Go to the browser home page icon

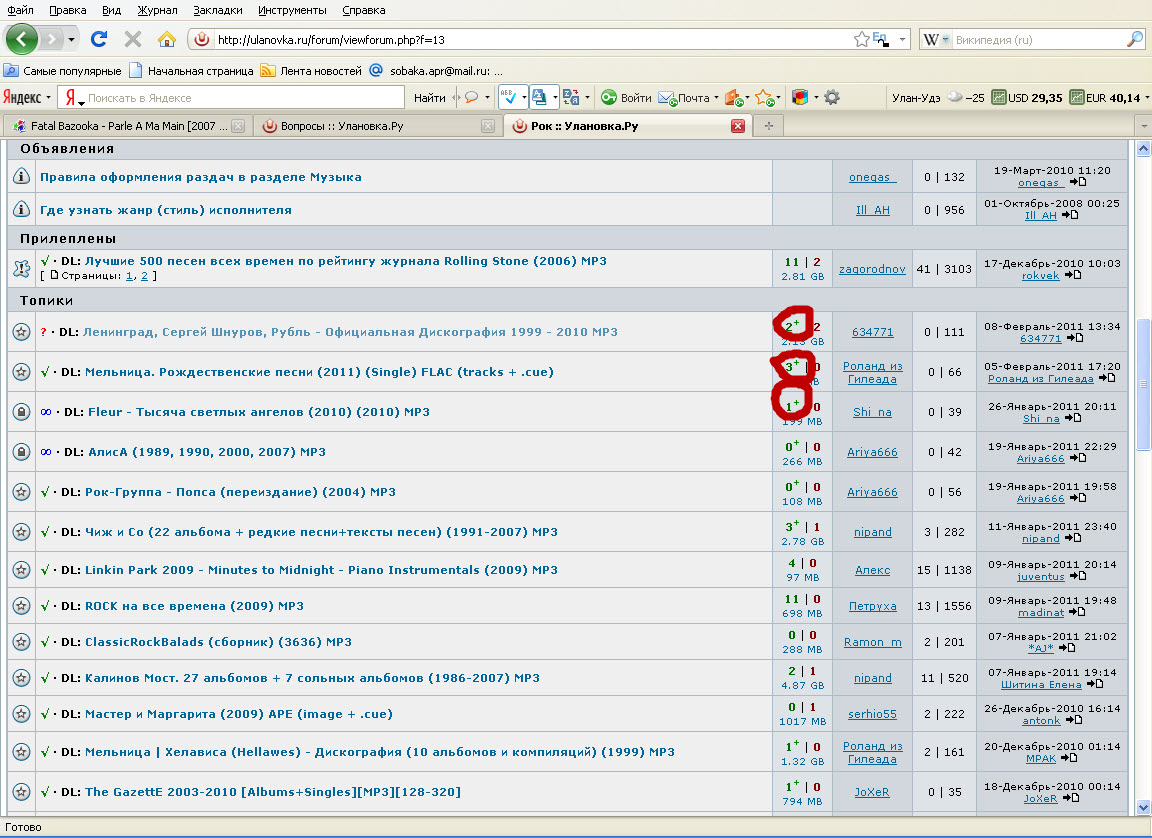point(167,39)
